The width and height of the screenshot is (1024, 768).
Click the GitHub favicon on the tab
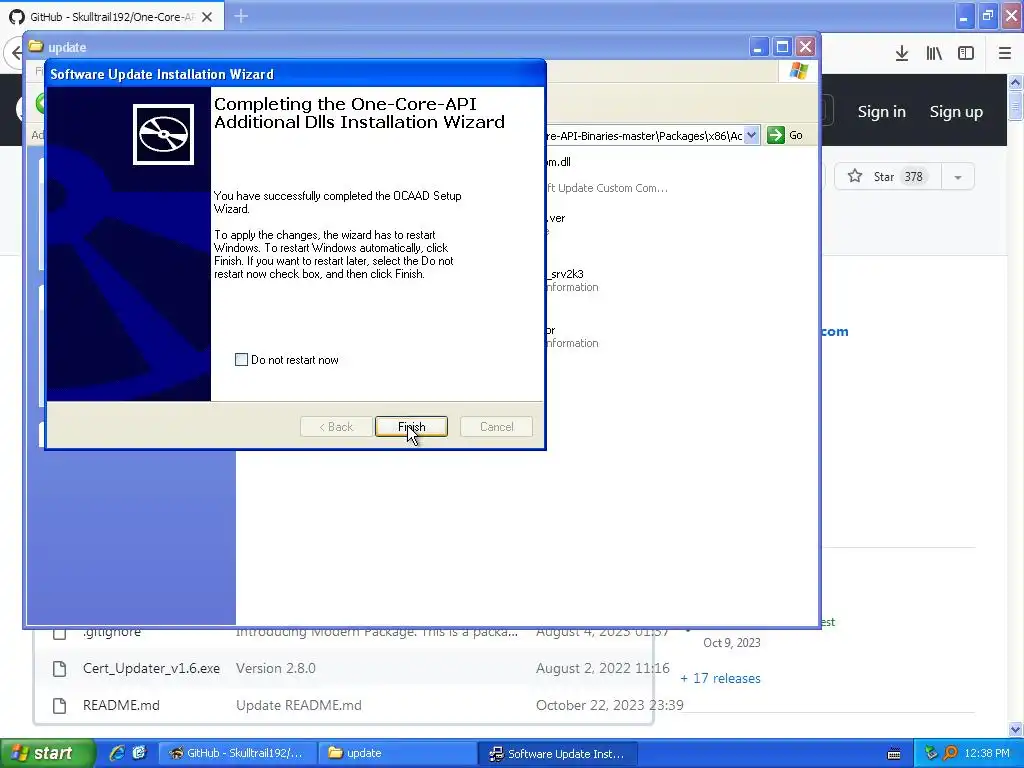17,17
